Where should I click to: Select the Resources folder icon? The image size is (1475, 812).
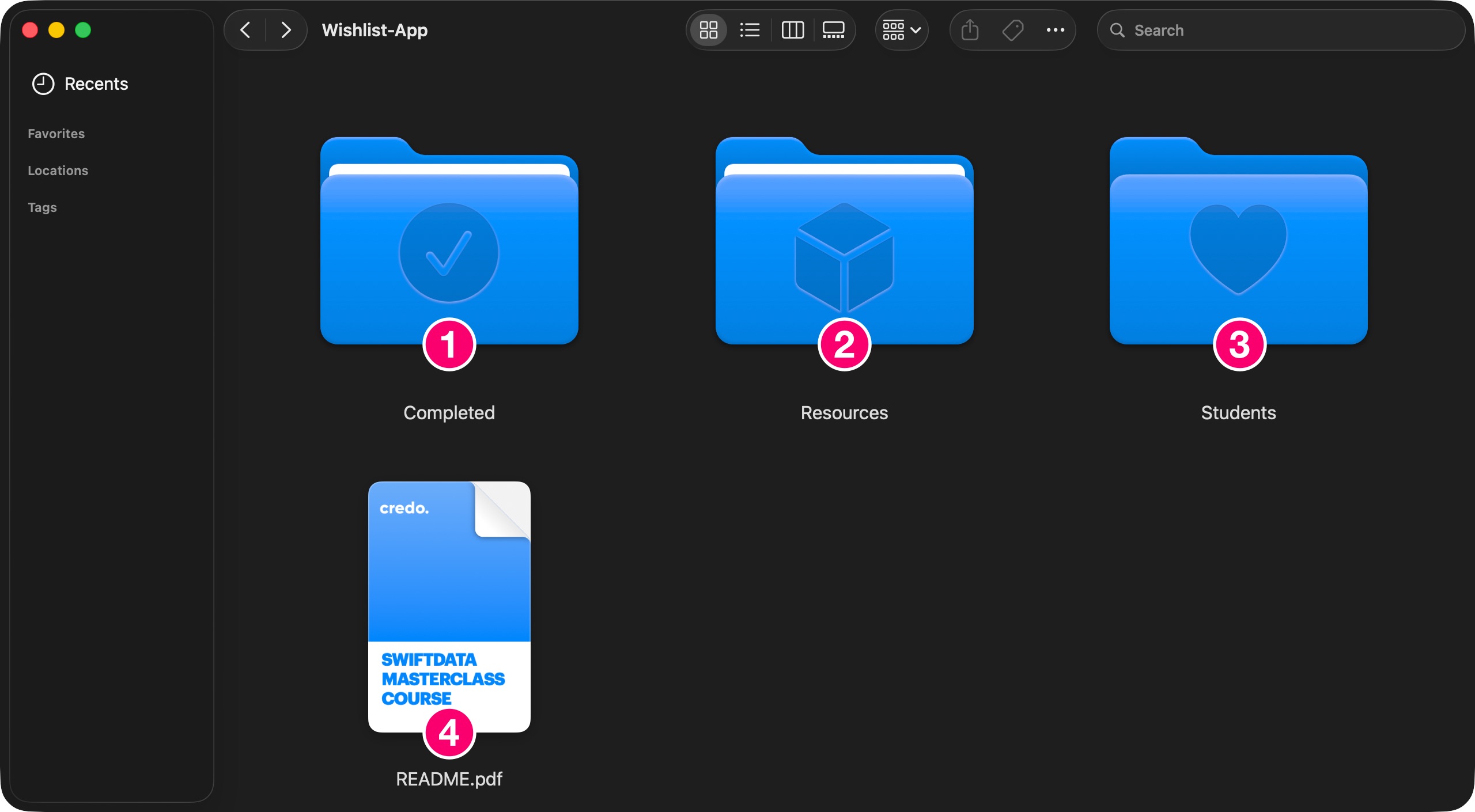tap(844, 242)
